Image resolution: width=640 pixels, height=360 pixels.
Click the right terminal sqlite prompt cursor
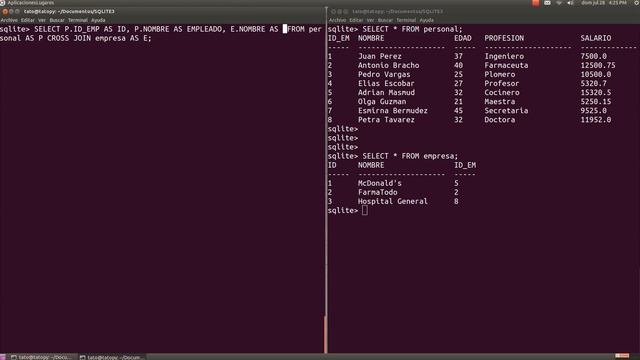pyautogui.click(x=364, y=210)
